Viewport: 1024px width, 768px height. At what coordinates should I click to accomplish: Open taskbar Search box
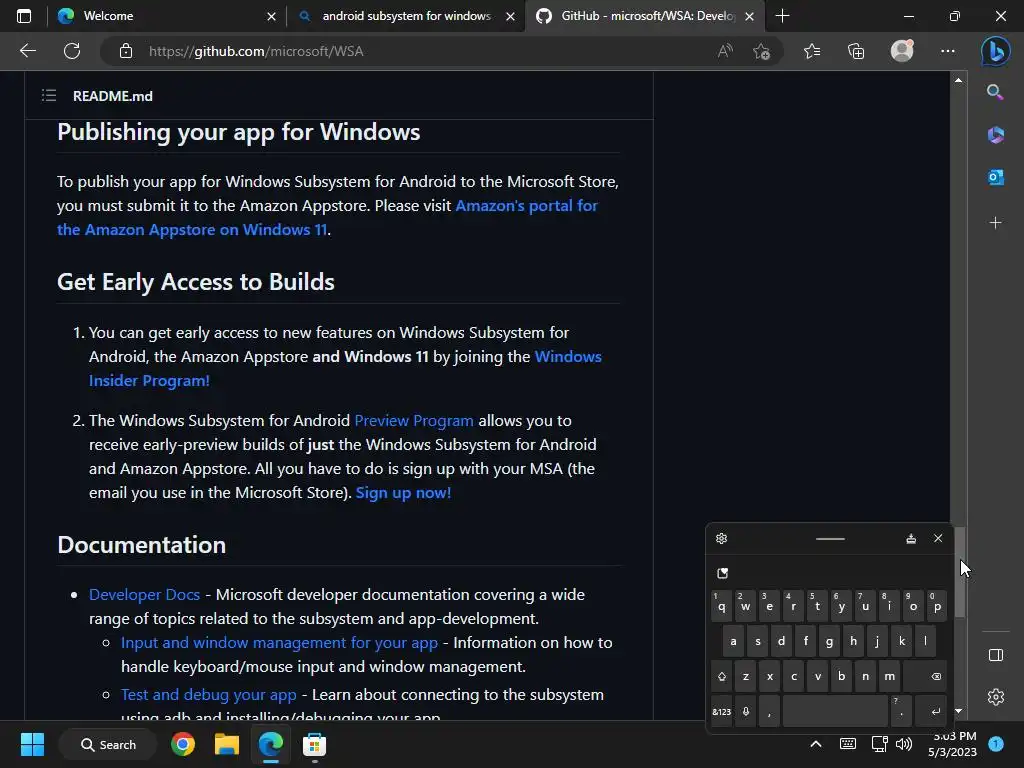[108, 744]
